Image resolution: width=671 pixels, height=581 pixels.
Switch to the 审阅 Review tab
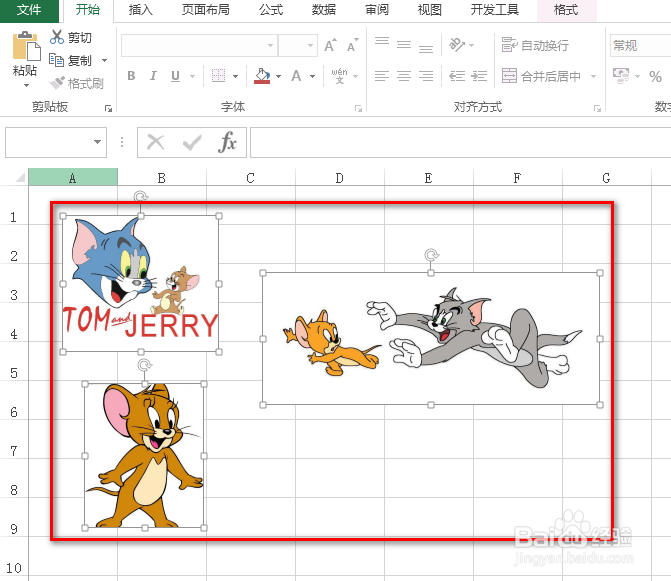click(377, 9)
